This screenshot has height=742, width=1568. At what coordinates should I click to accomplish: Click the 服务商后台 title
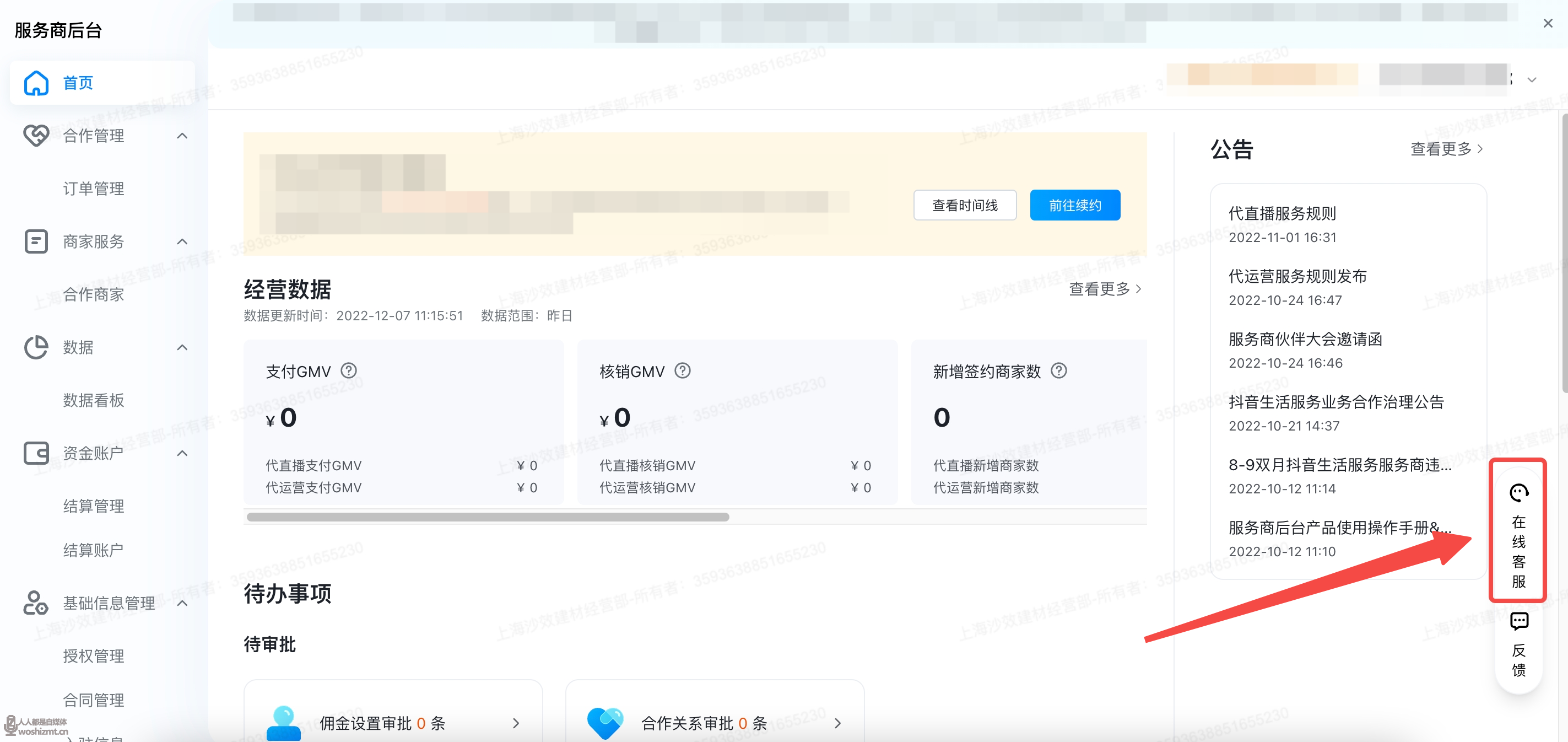(58, 30)
